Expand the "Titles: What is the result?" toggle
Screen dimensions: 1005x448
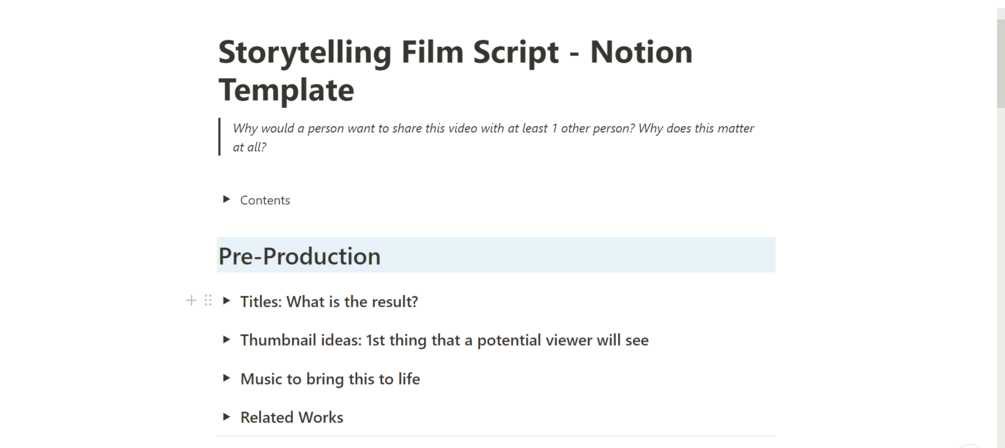tap(227, 301)
